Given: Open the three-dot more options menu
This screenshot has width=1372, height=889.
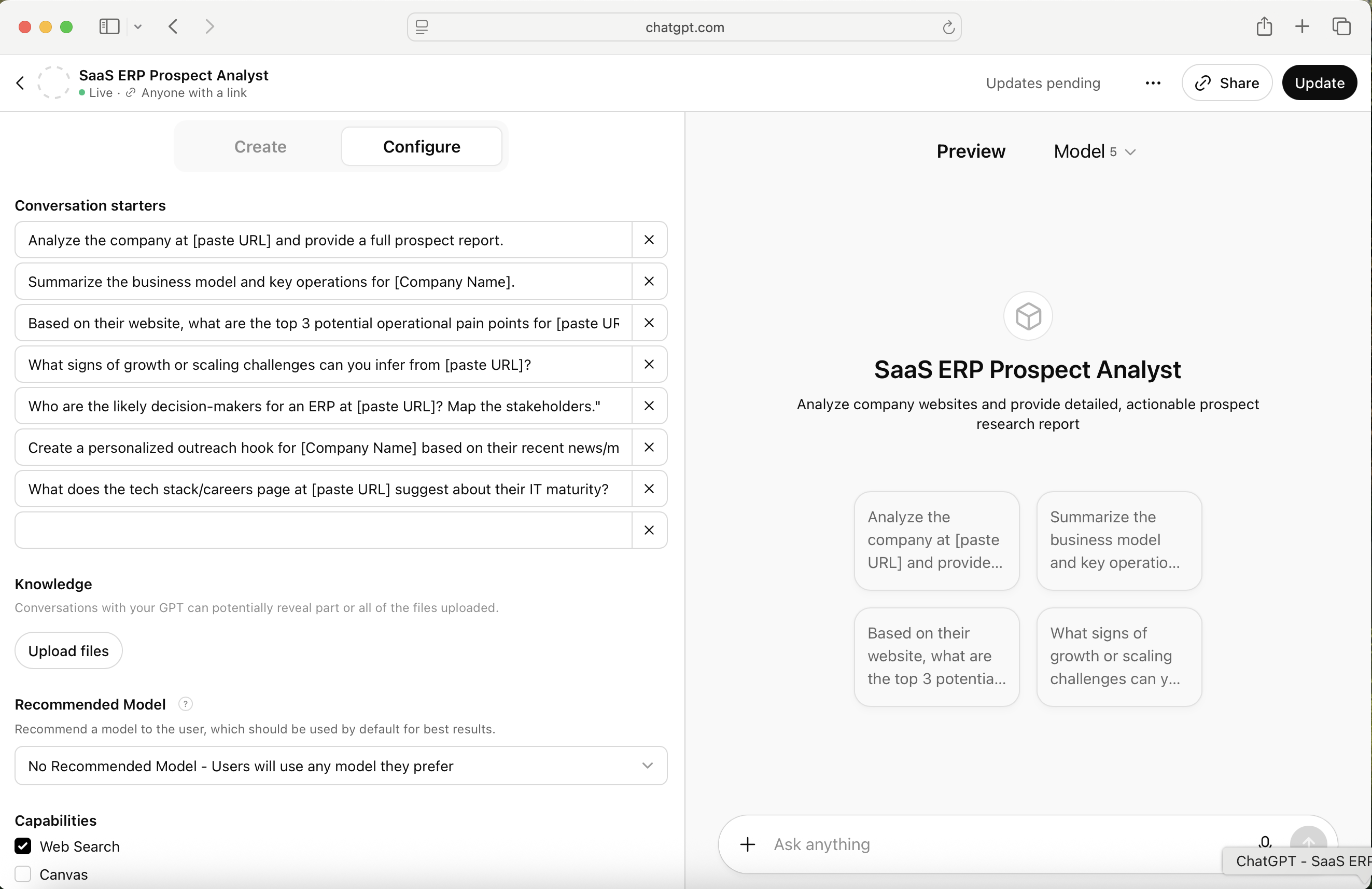Looking at the screenshot, I should tap(1153, 83).
